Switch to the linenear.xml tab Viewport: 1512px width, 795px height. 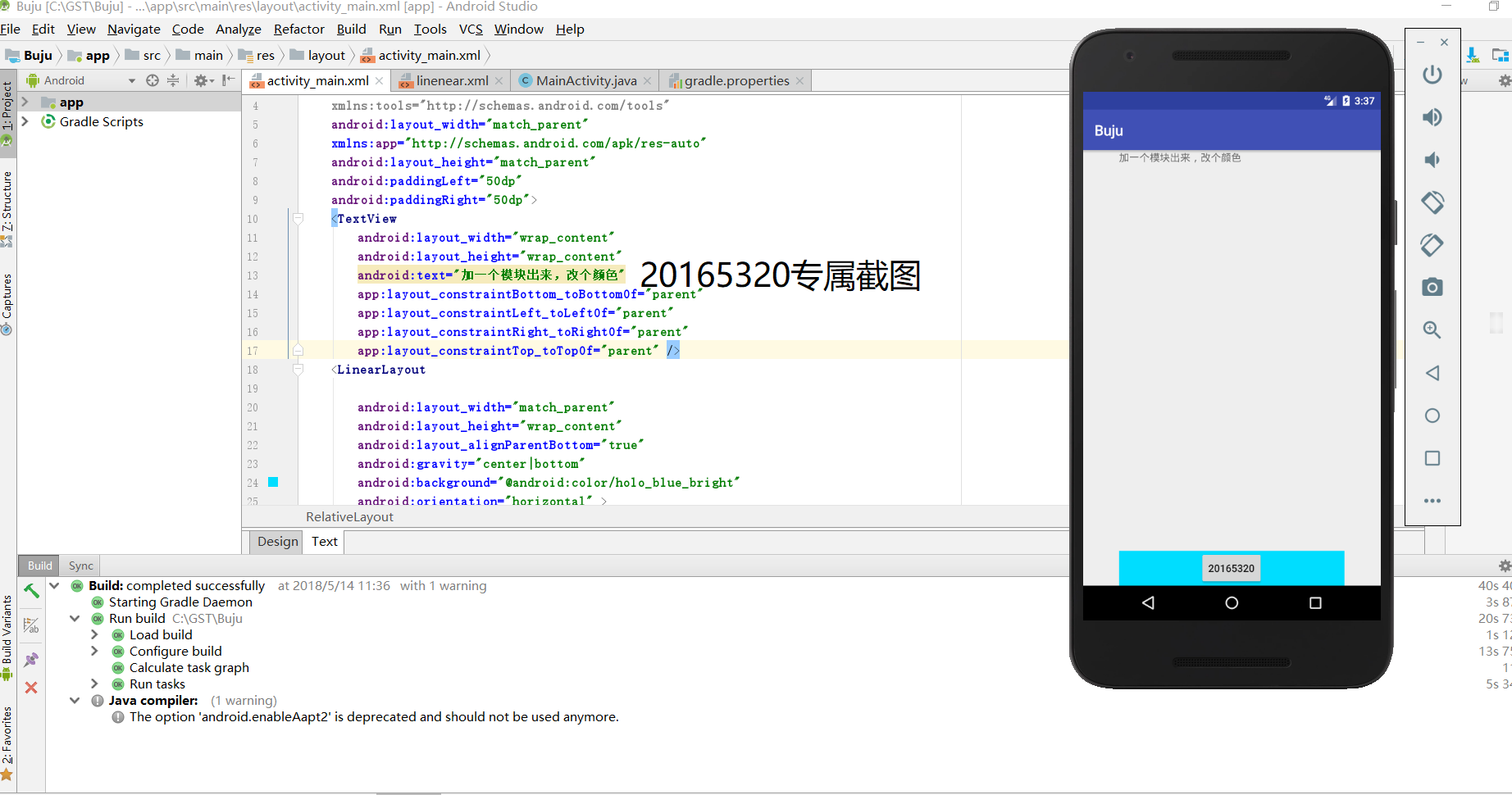(x=451, y=80)
